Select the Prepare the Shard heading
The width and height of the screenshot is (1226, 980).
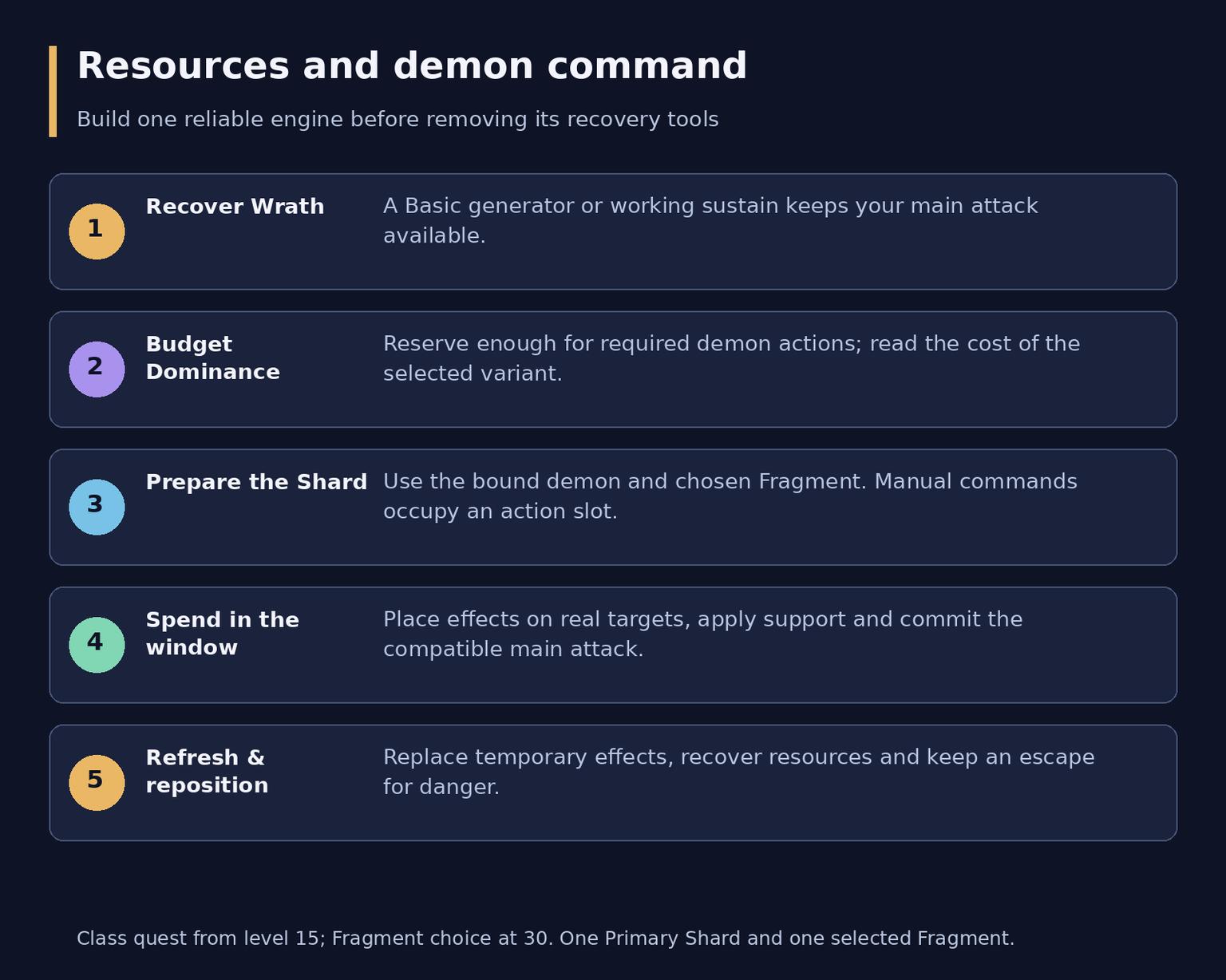256,483
